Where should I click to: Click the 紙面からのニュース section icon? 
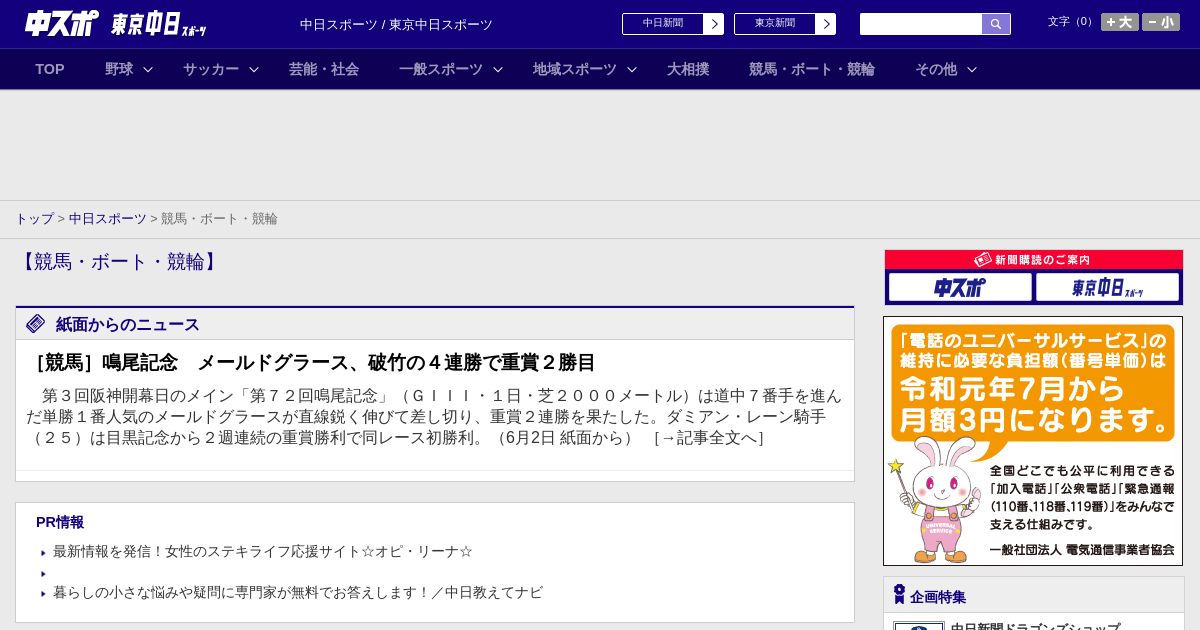[x=36, y=323]
